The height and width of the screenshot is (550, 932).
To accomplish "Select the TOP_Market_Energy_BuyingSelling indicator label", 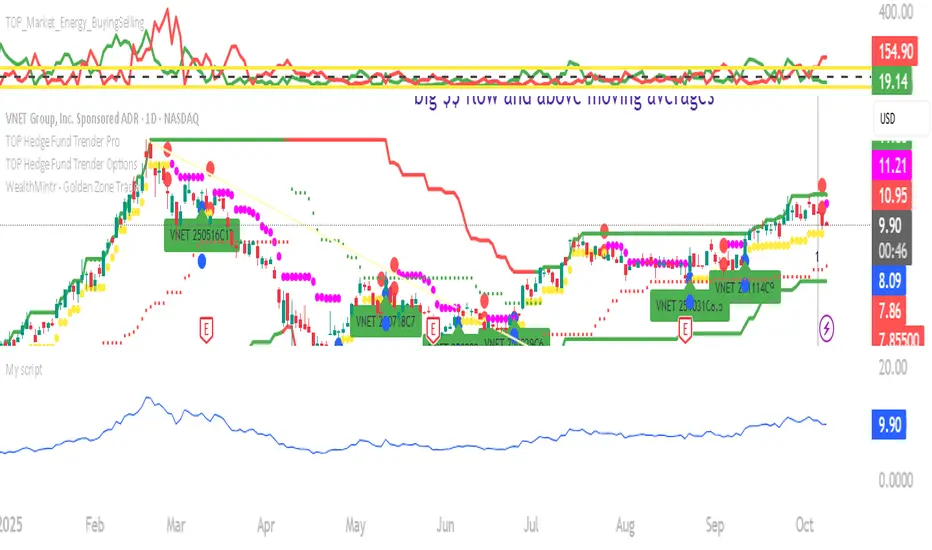I will point(74,23).
